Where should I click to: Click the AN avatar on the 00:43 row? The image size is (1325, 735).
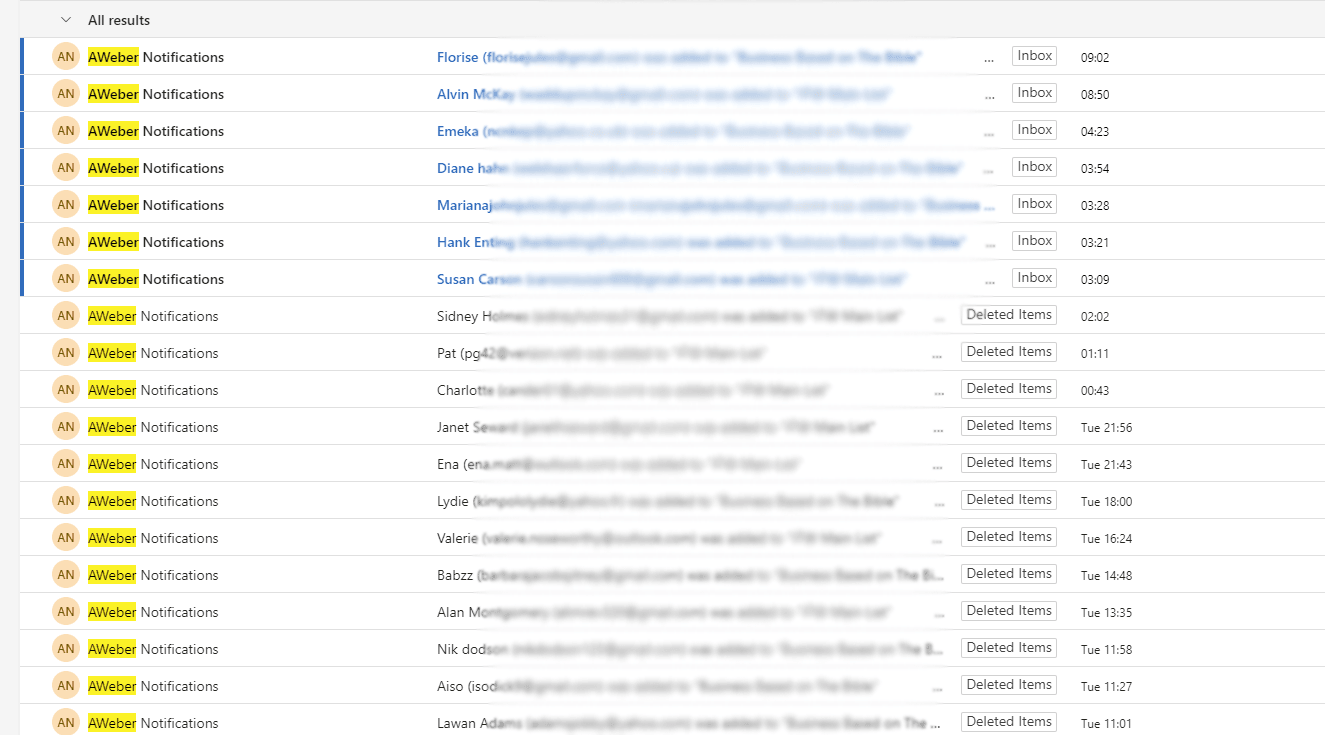(66, 390)
